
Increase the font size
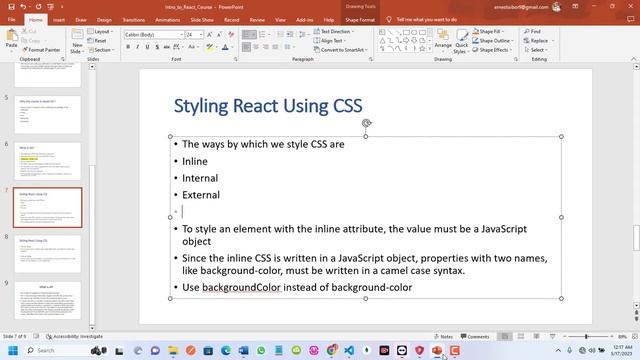(209, 35)
